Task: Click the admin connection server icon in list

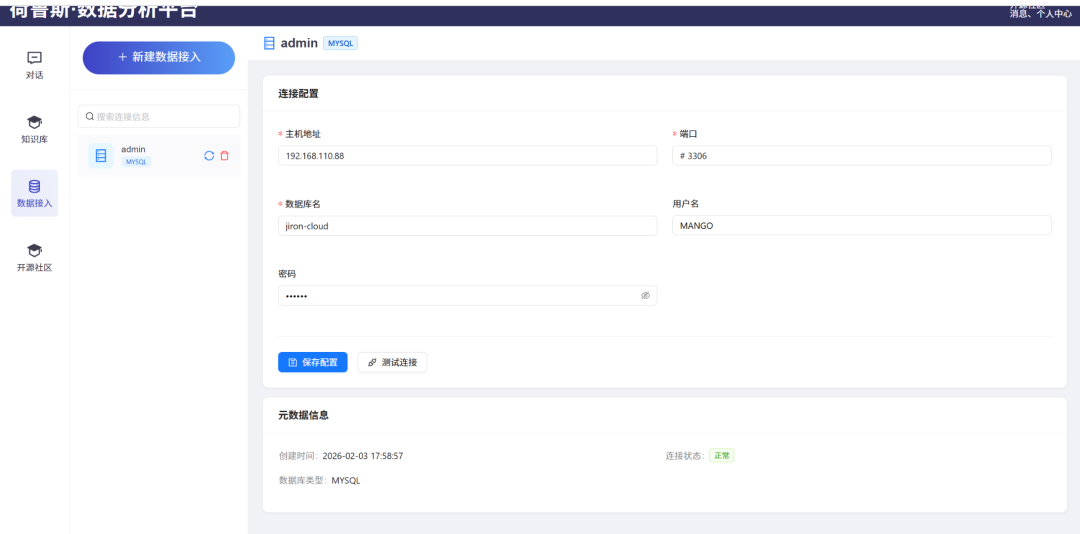Action: [101, 156]
